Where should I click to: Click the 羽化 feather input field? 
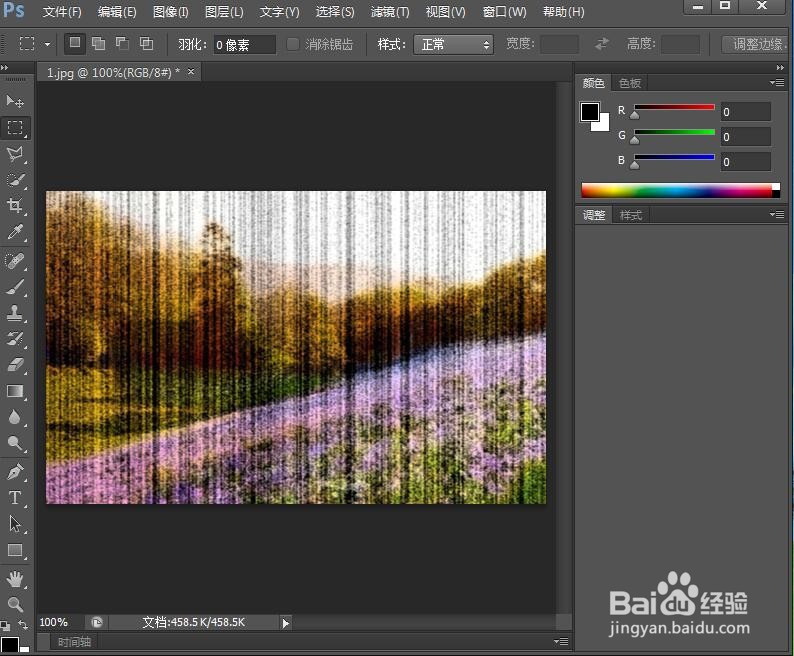[245, 45]
